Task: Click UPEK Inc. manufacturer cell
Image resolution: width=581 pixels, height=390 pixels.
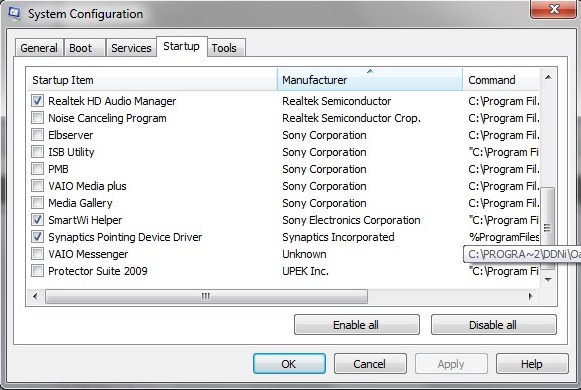Action: 305,271
